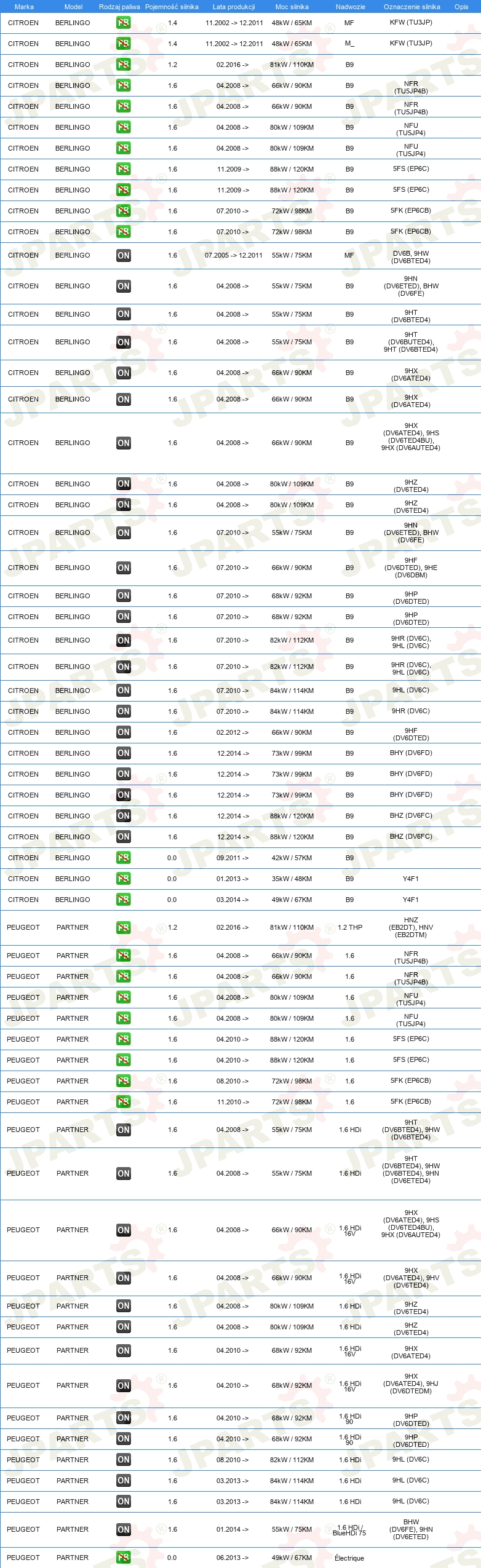
Task: Select the '9HX (DV6ATED4), 9HJ (DV6DTEDM)' engine code
Action: [411, 1384]
